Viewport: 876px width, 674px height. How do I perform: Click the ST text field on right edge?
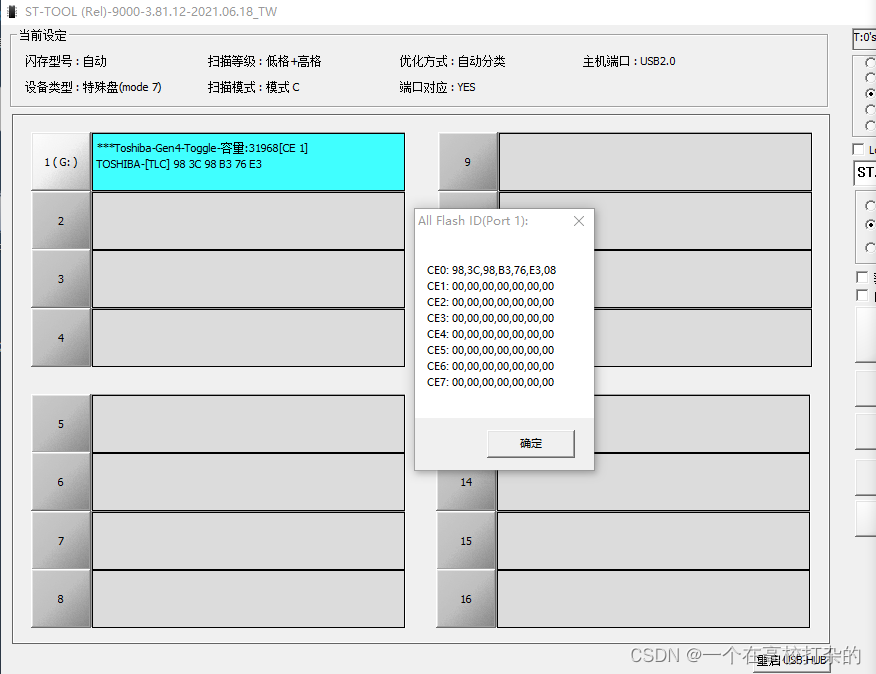(x=865, y=172)
